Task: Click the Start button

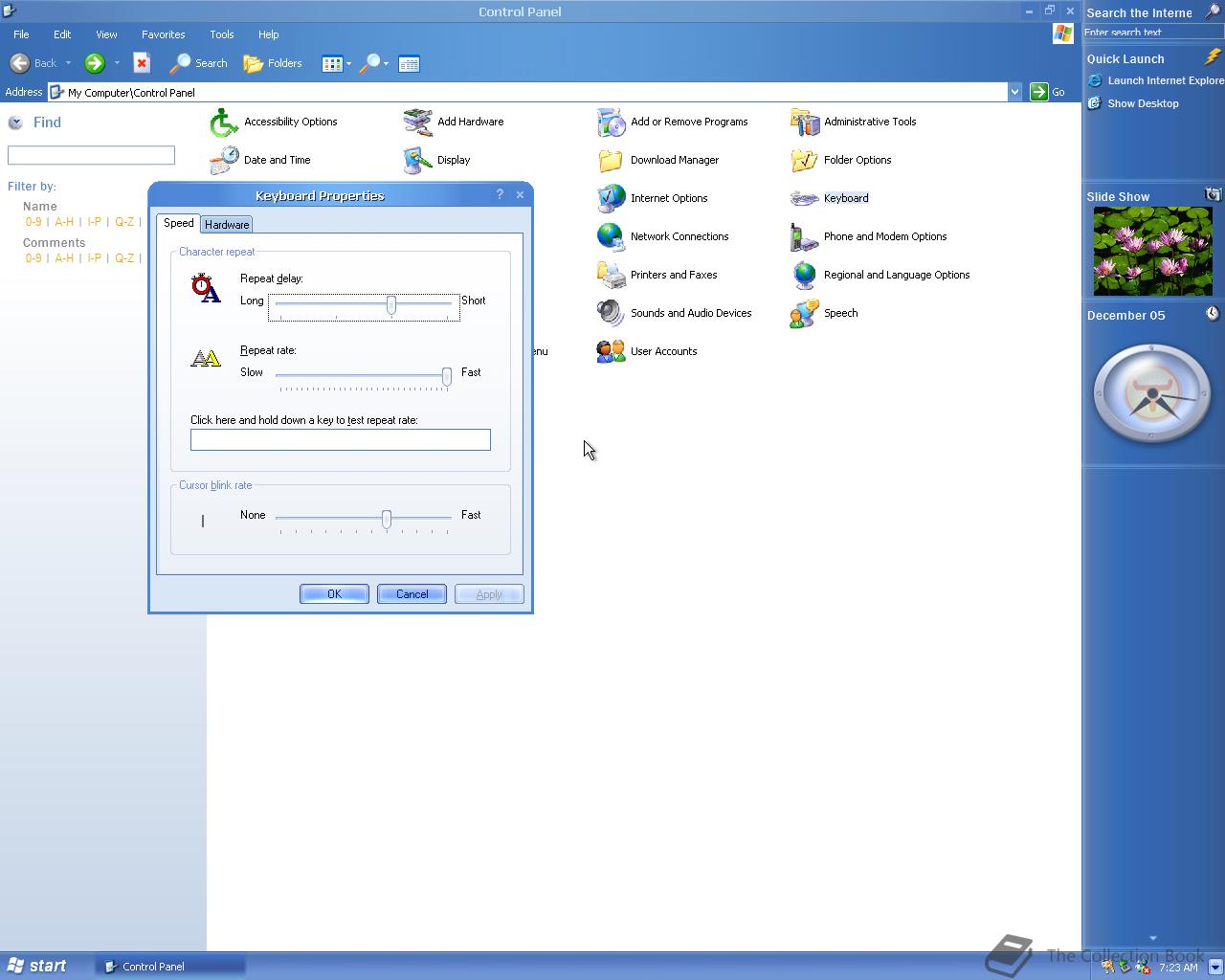Action: 37,966
